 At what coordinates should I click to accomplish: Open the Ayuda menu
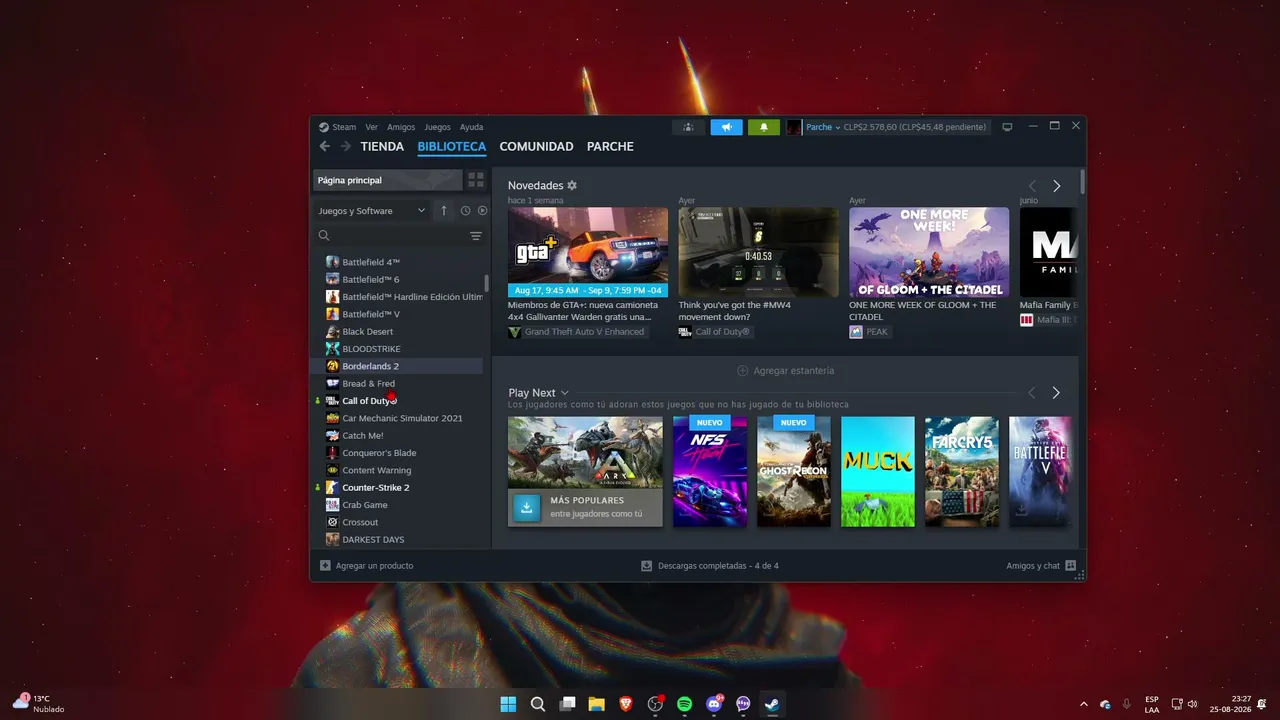point(471,127)
